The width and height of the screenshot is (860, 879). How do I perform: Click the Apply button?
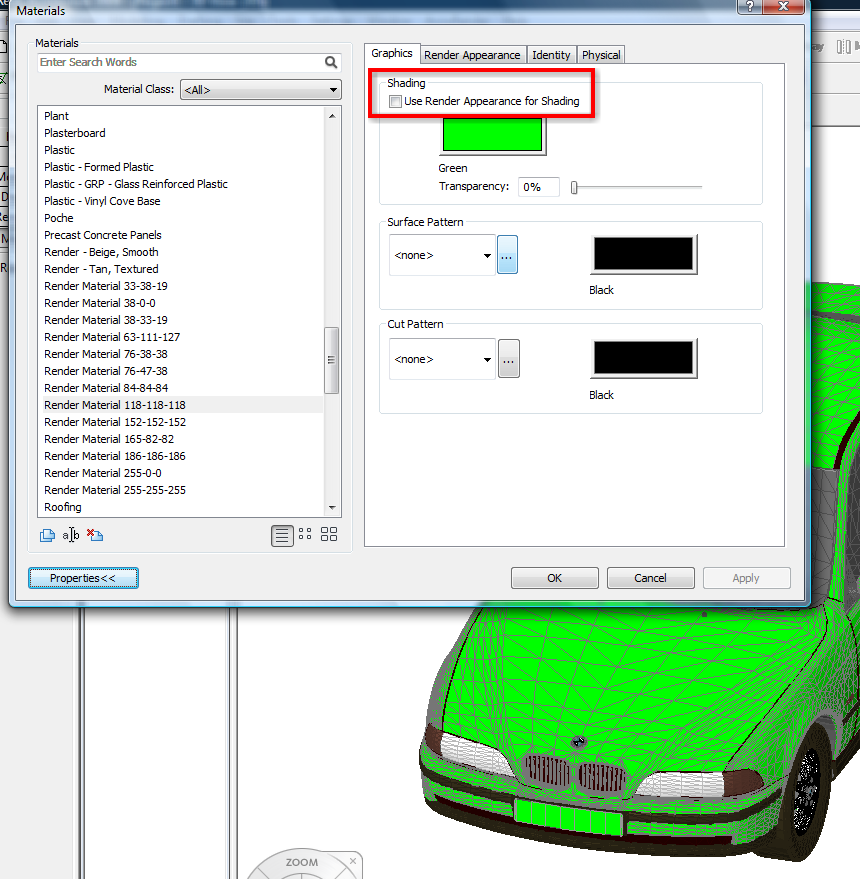(746, 578)
